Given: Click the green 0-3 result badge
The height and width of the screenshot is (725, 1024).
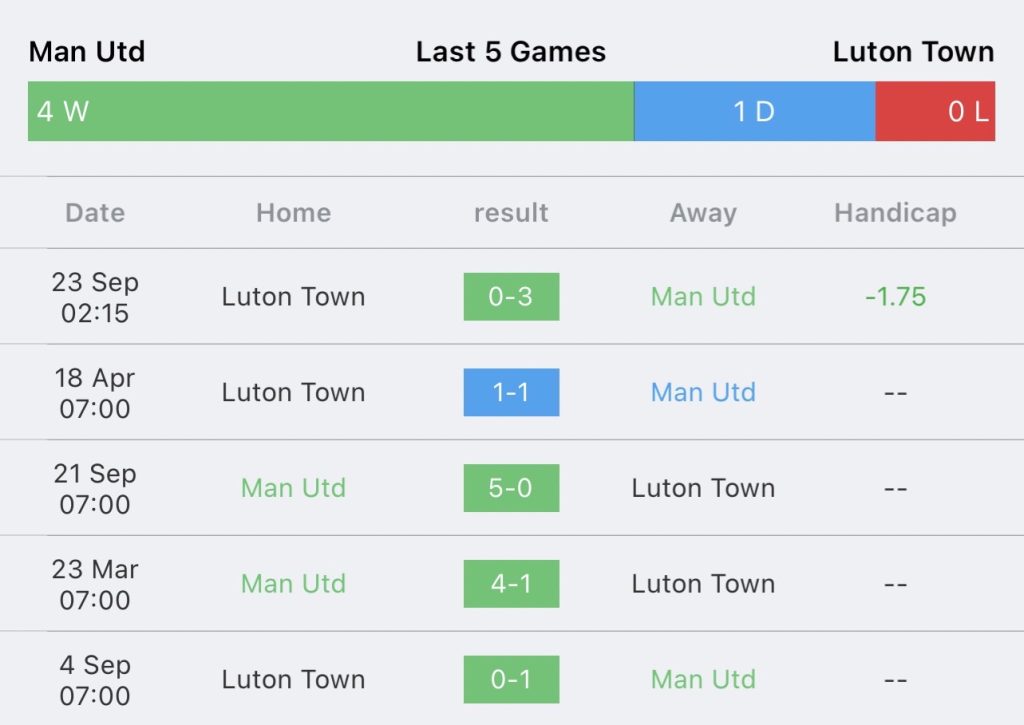Looking at the screenshot, I should point(511,297).
